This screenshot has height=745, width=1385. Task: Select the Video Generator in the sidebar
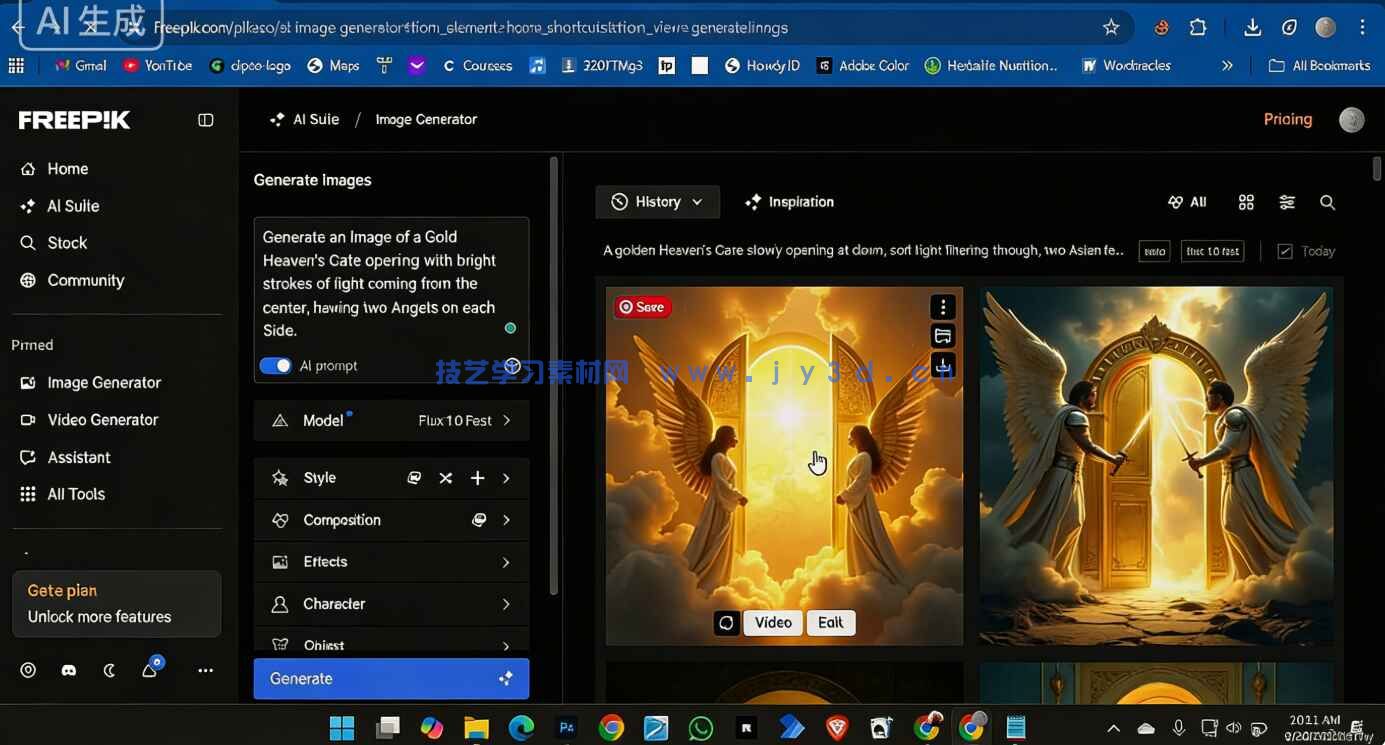coord(101,419)
